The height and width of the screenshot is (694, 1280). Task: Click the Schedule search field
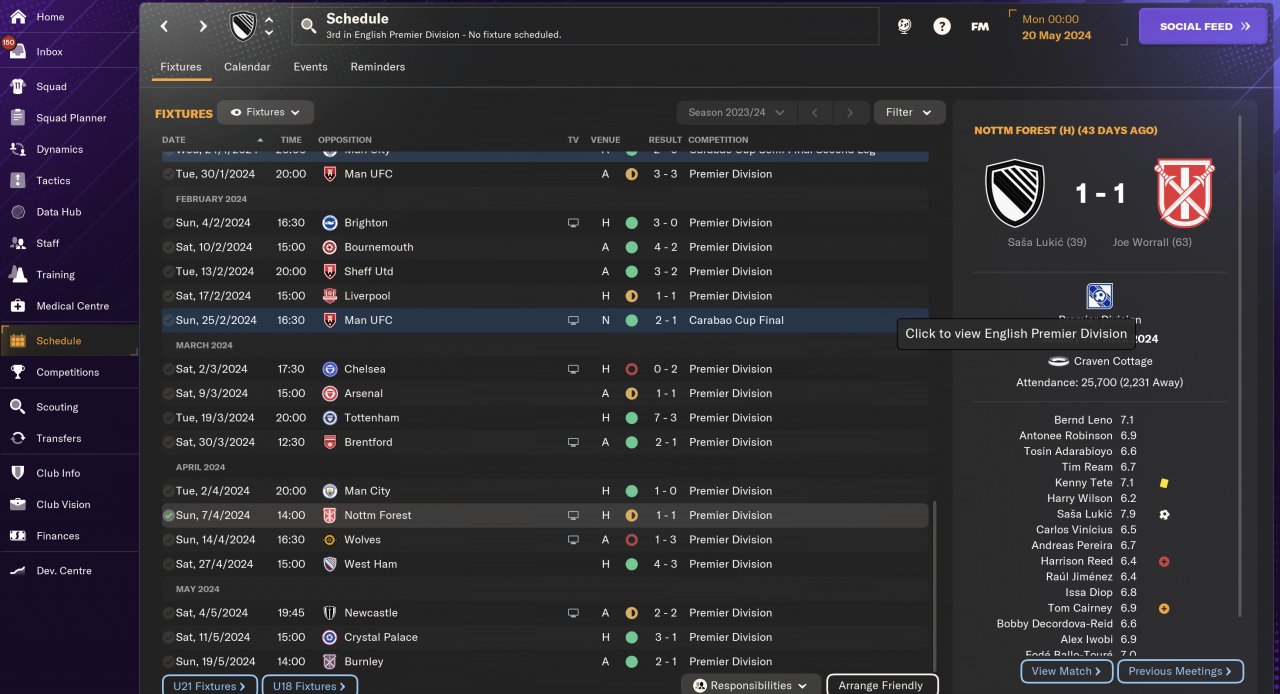(x=585, y=26)
